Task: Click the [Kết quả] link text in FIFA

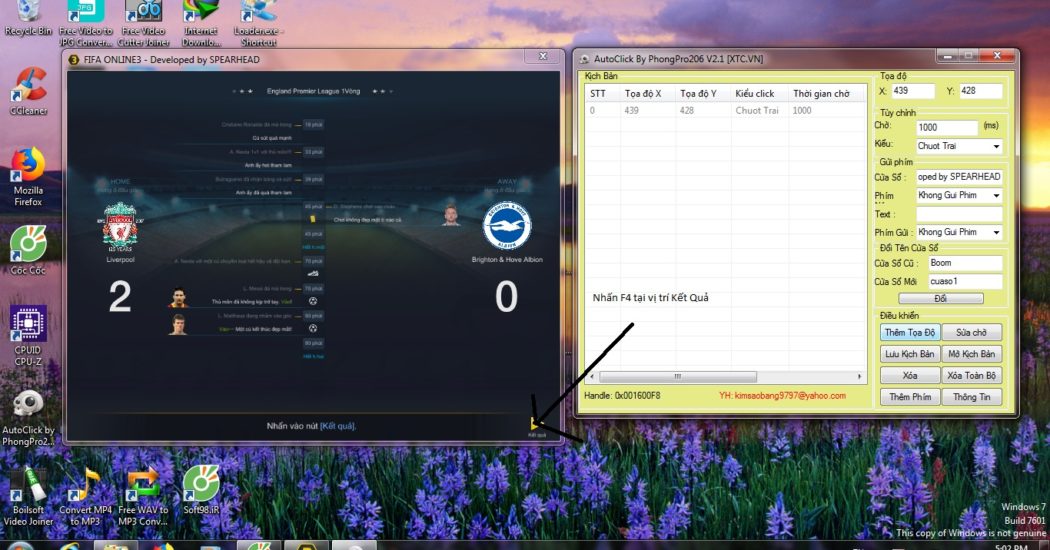Action: point(338,426)
